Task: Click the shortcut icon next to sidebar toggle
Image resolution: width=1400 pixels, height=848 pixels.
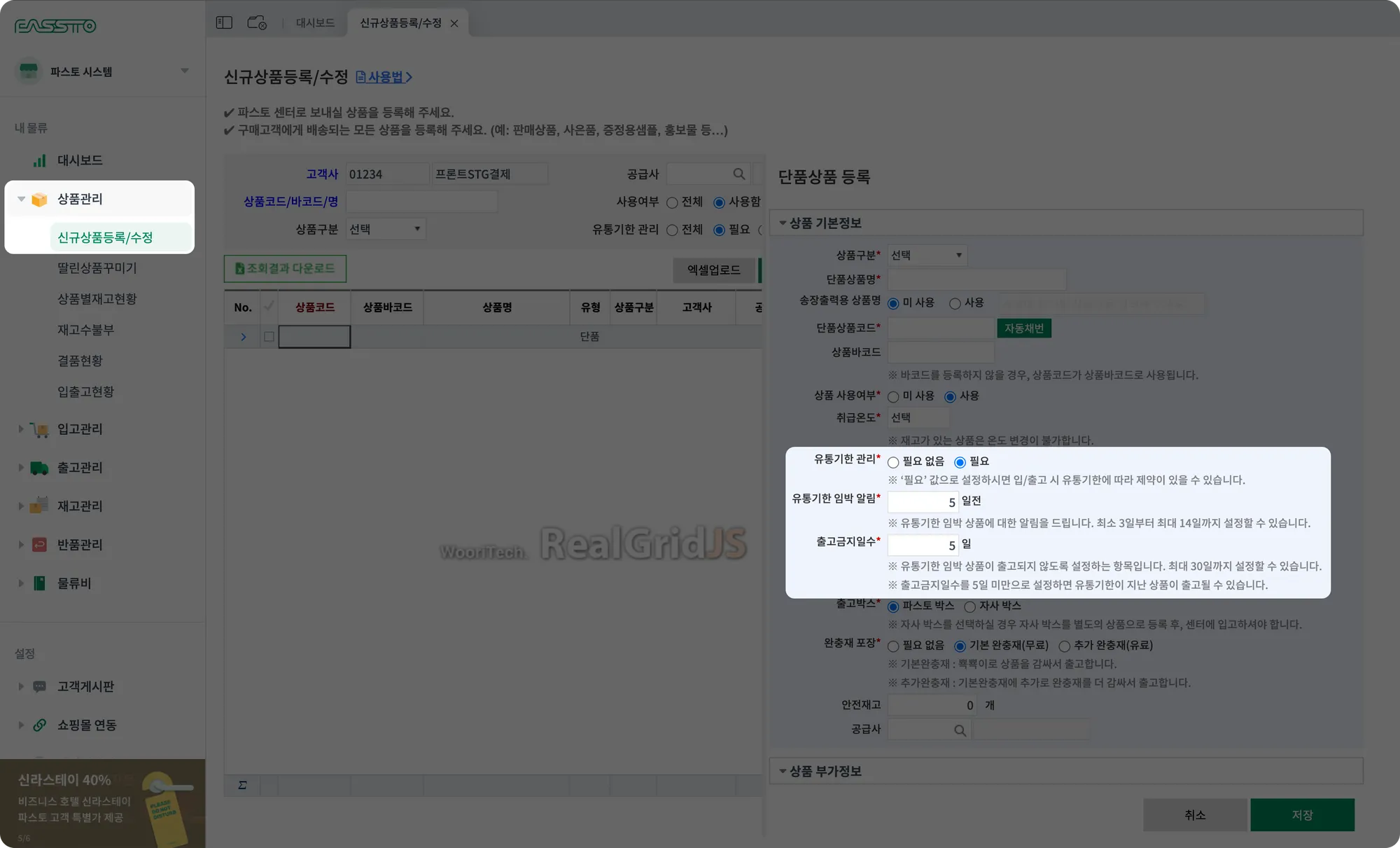Action: point(257,23)
